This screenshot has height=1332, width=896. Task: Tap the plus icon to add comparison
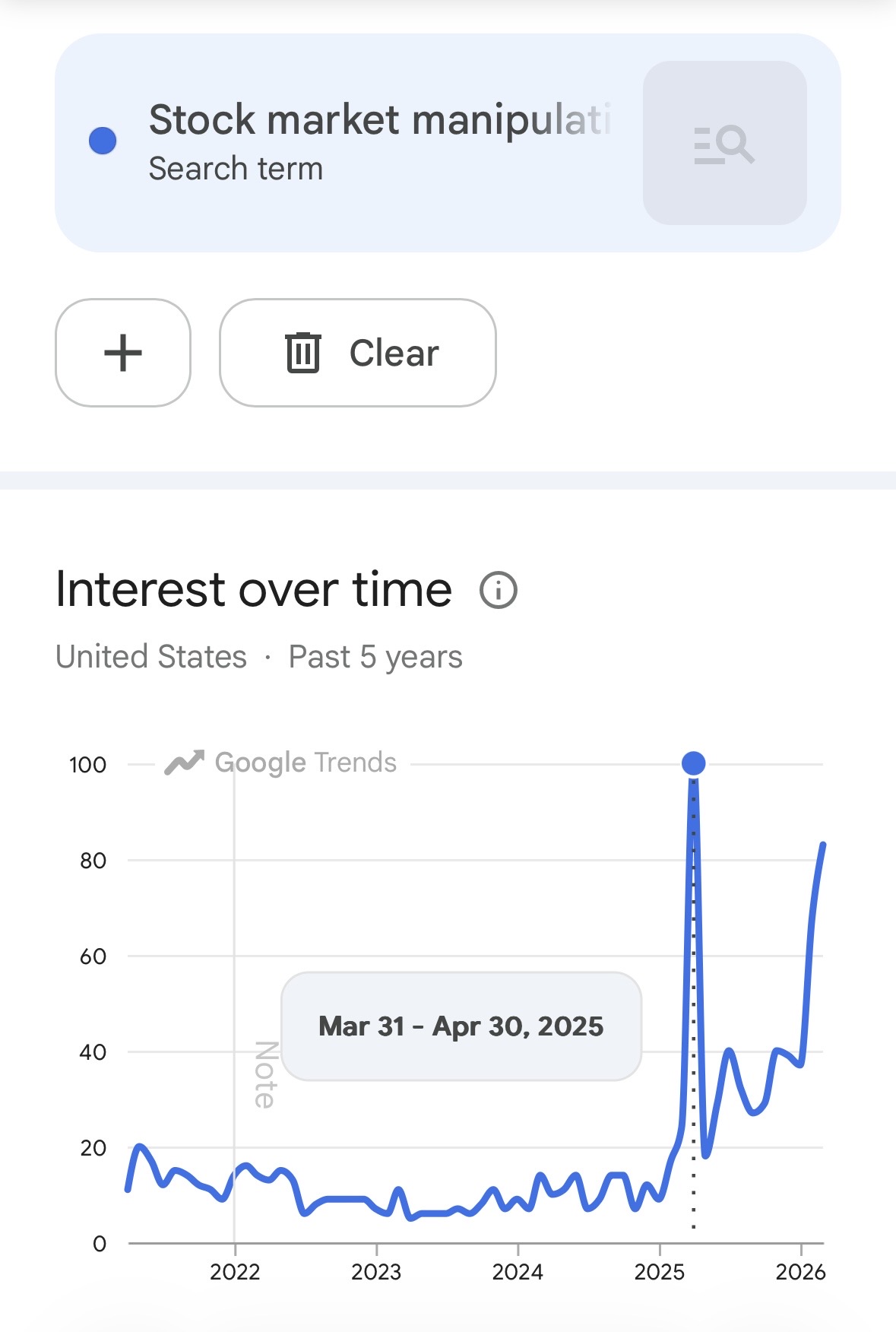[x=123, y=353]
